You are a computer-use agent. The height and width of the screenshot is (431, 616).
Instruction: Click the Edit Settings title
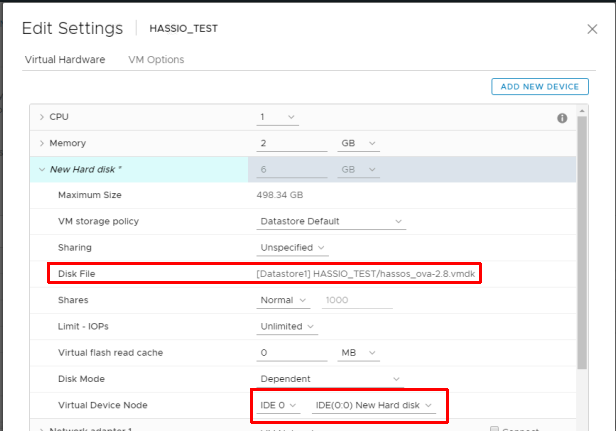72,28
